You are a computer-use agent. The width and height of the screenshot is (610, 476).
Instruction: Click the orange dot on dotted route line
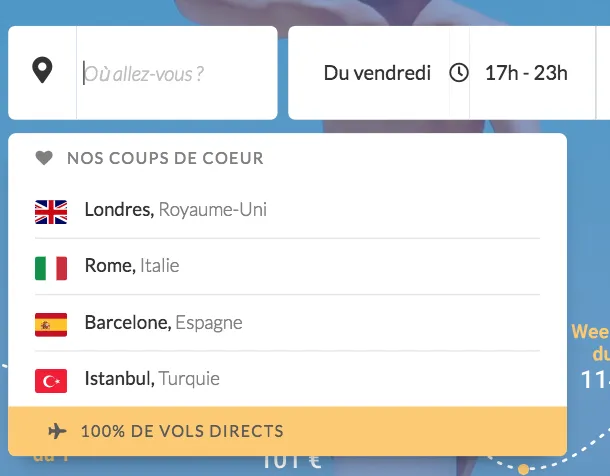pos(523,468)
